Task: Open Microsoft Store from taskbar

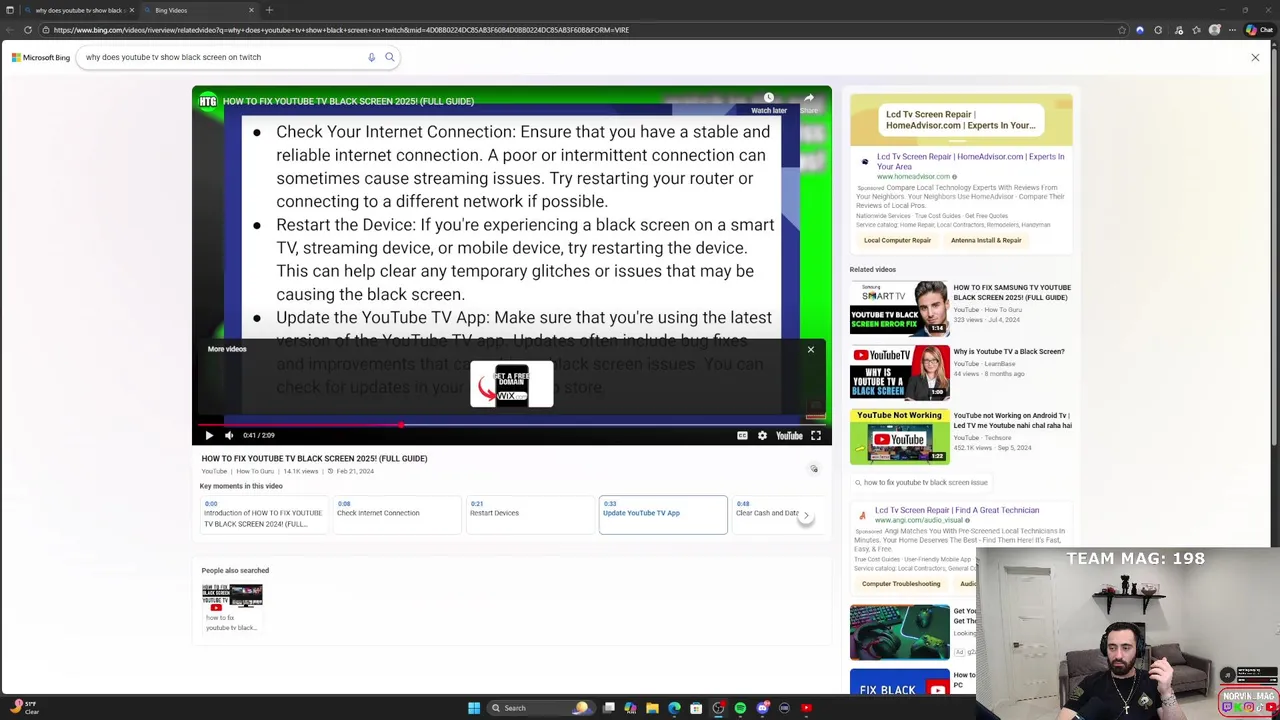Action: [696, 708]
